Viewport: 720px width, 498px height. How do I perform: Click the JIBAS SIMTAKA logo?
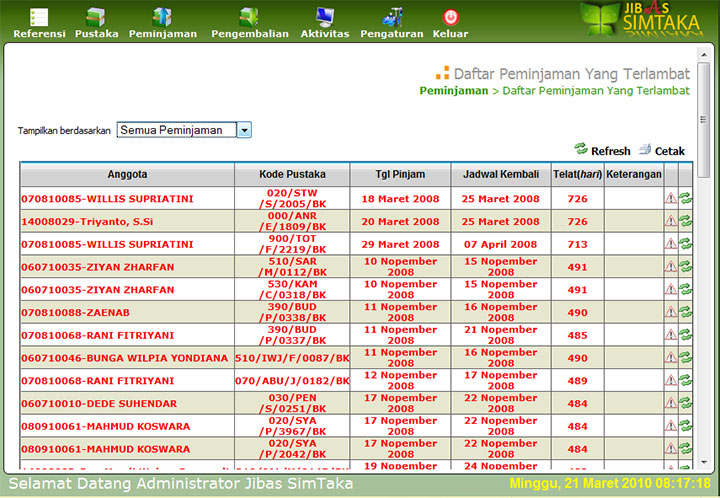tap(641, 19)
